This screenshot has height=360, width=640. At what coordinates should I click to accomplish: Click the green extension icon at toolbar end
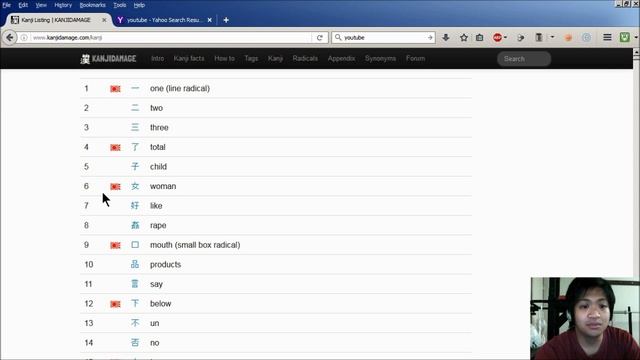point(624,38)
